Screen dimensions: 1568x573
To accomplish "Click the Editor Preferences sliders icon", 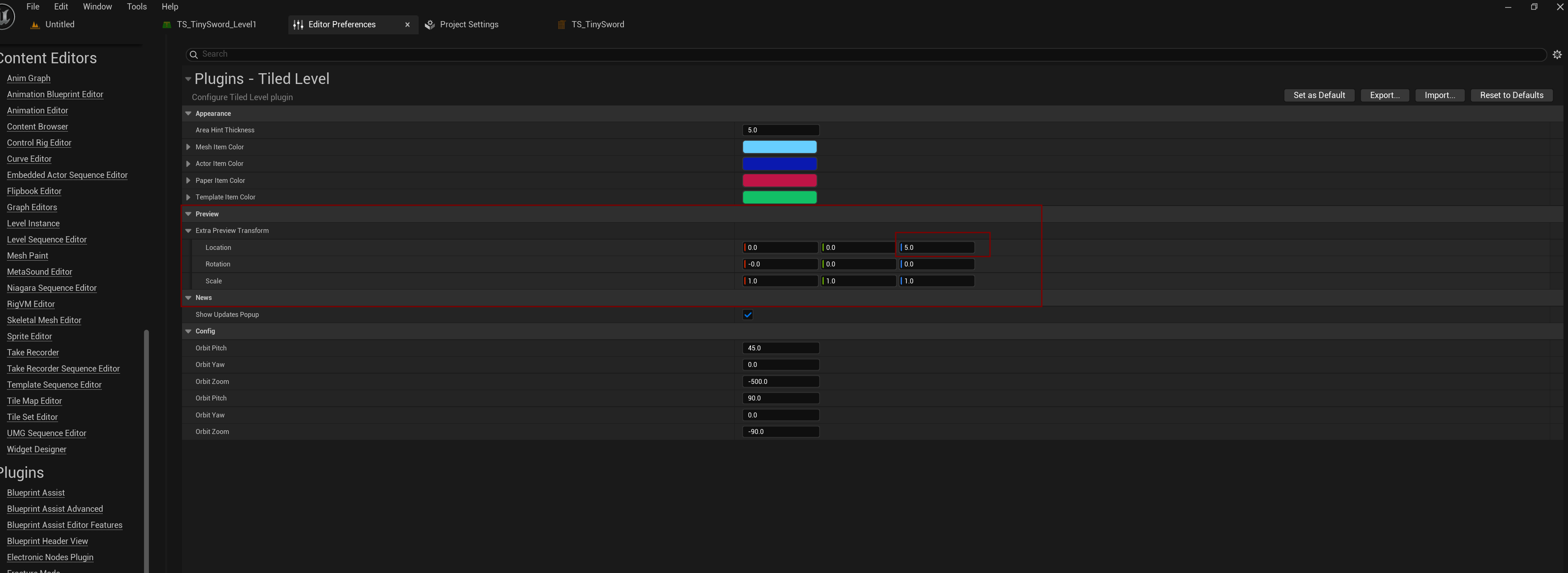I will coord(298,25).
